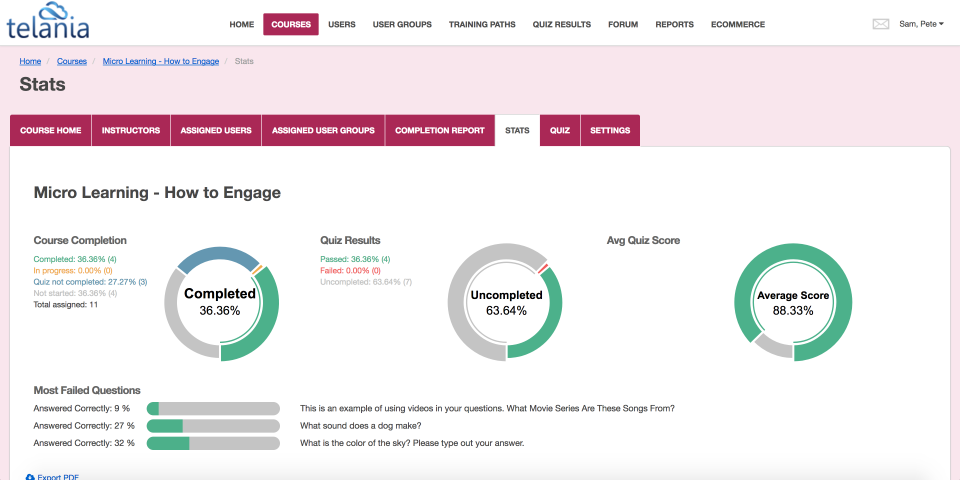Screen dimensions: 960x480
Task: Click the Courses breadcrumb link
Action: (72, 61)
